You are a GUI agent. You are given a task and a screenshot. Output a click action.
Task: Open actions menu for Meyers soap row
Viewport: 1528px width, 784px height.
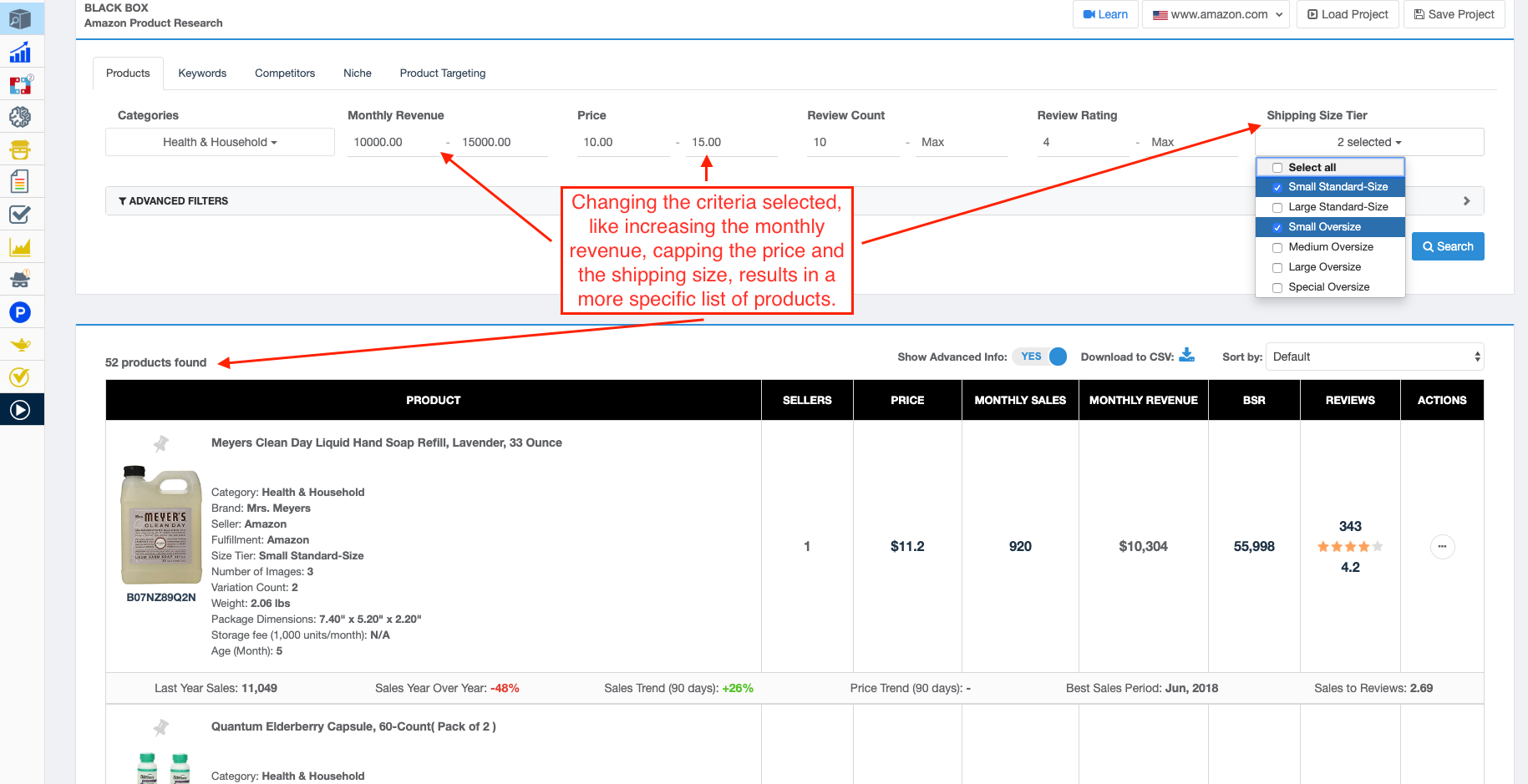click(1442, 546)
